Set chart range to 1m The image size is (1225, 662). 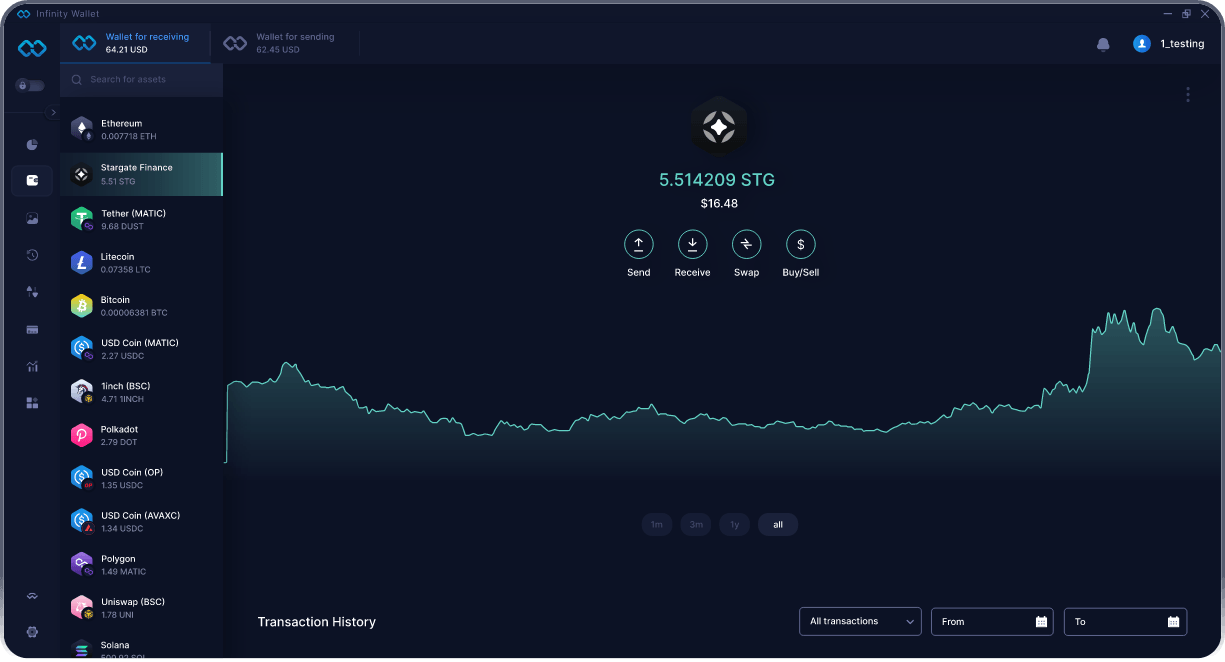(x=657, y=525)
